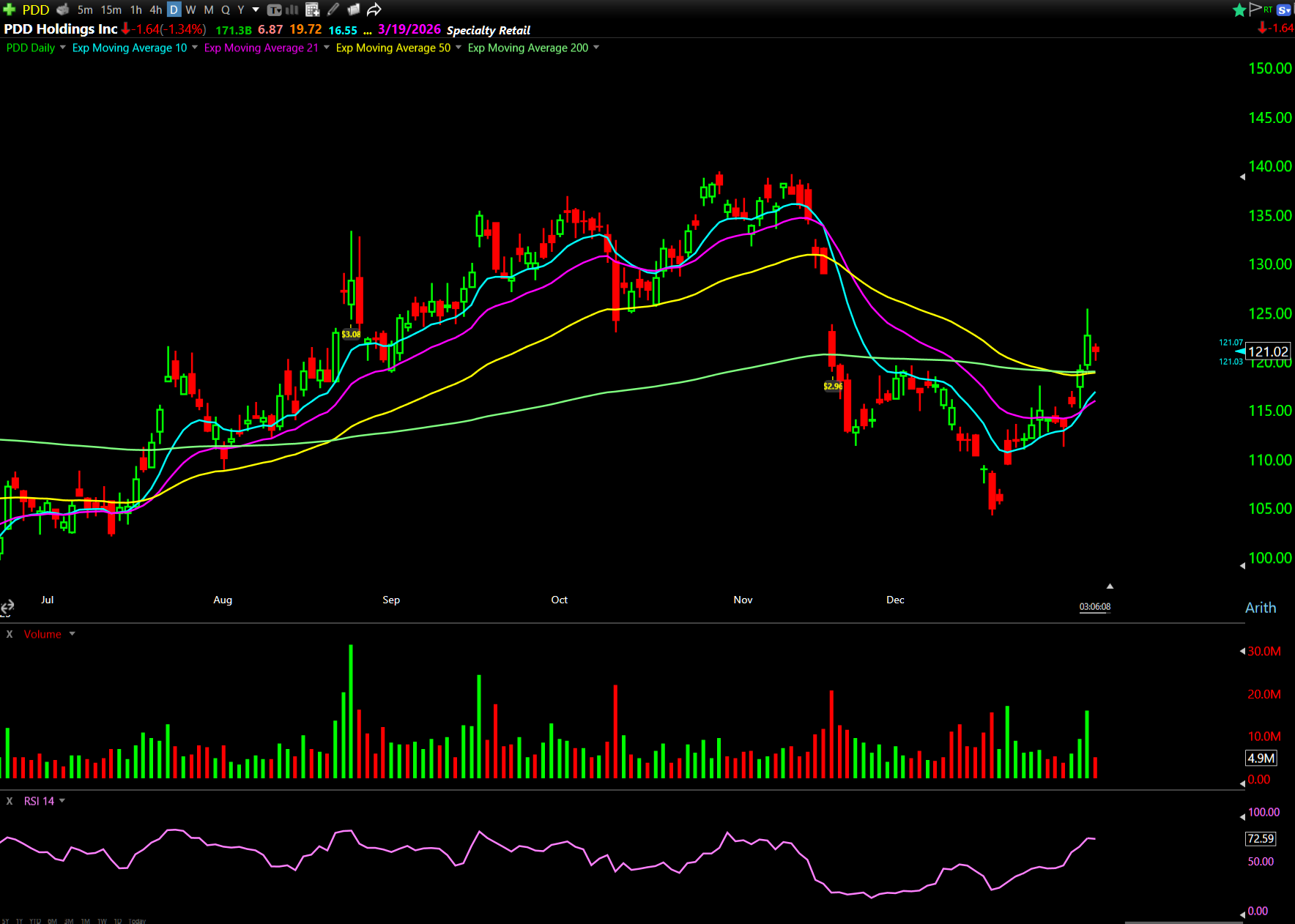Viewport: 1295px width, 924px height.
Task: Click the flag icon at top right
Action: click(x=1255, y=9)
